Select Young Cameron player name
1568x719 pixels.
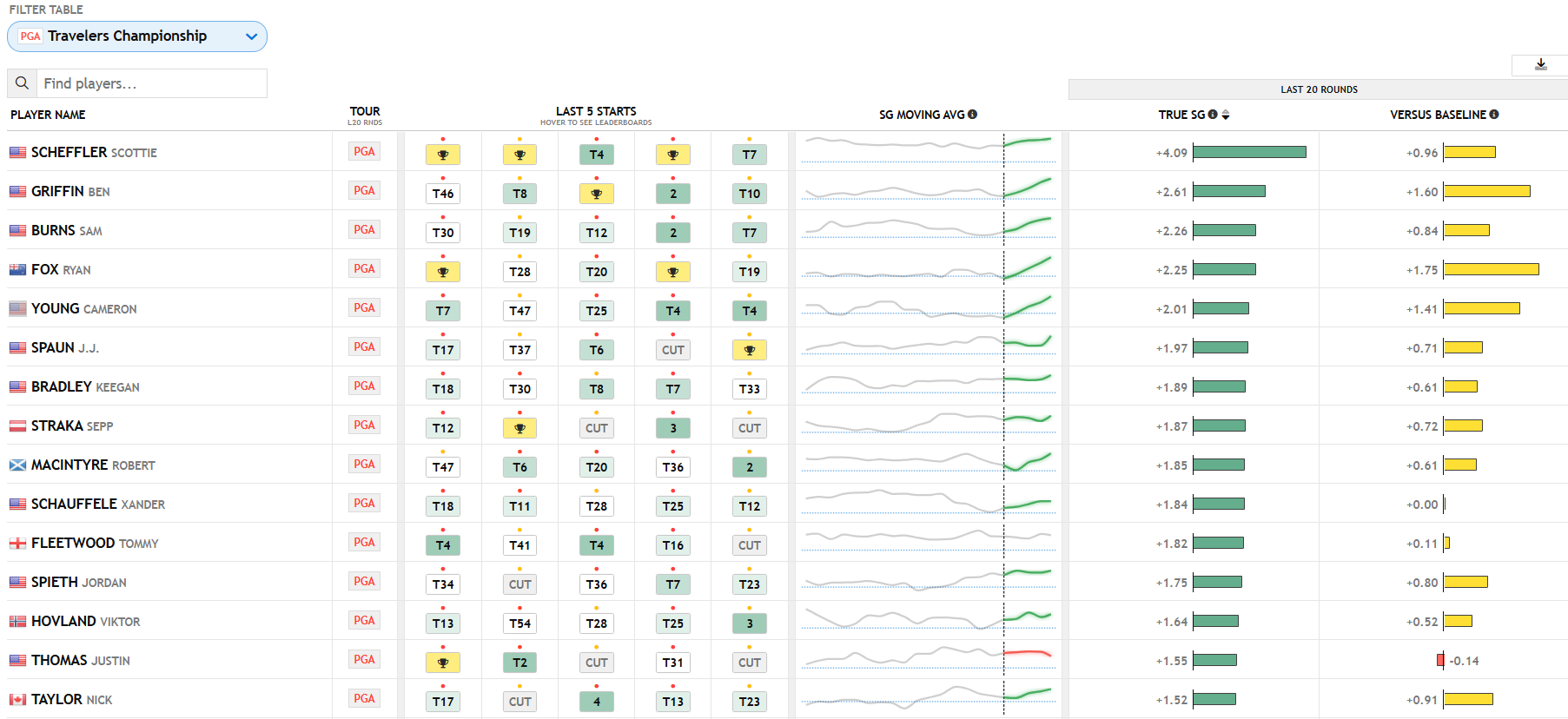click(84, 308)
